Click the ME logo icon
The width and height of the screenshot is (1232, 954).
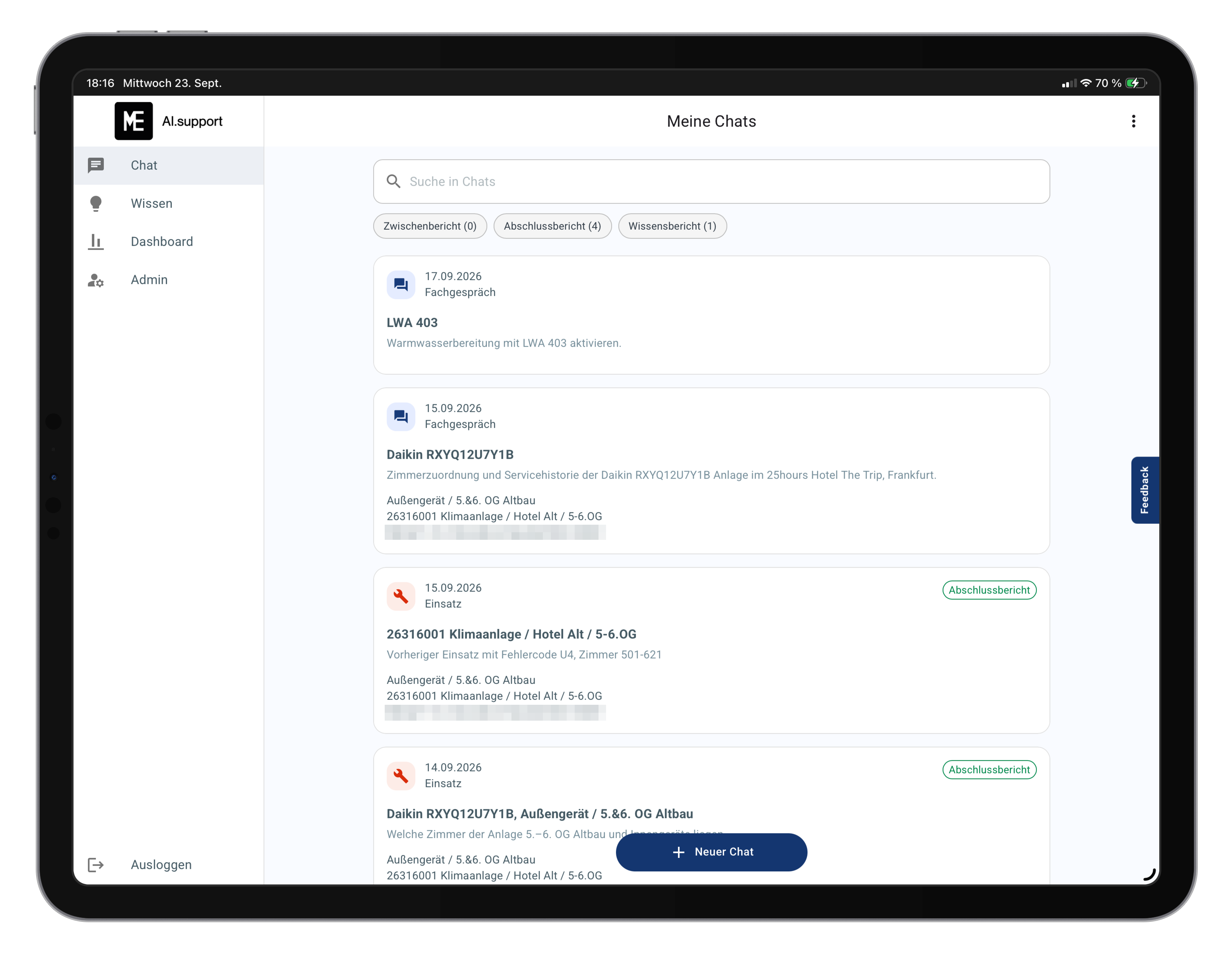point(134,121)
